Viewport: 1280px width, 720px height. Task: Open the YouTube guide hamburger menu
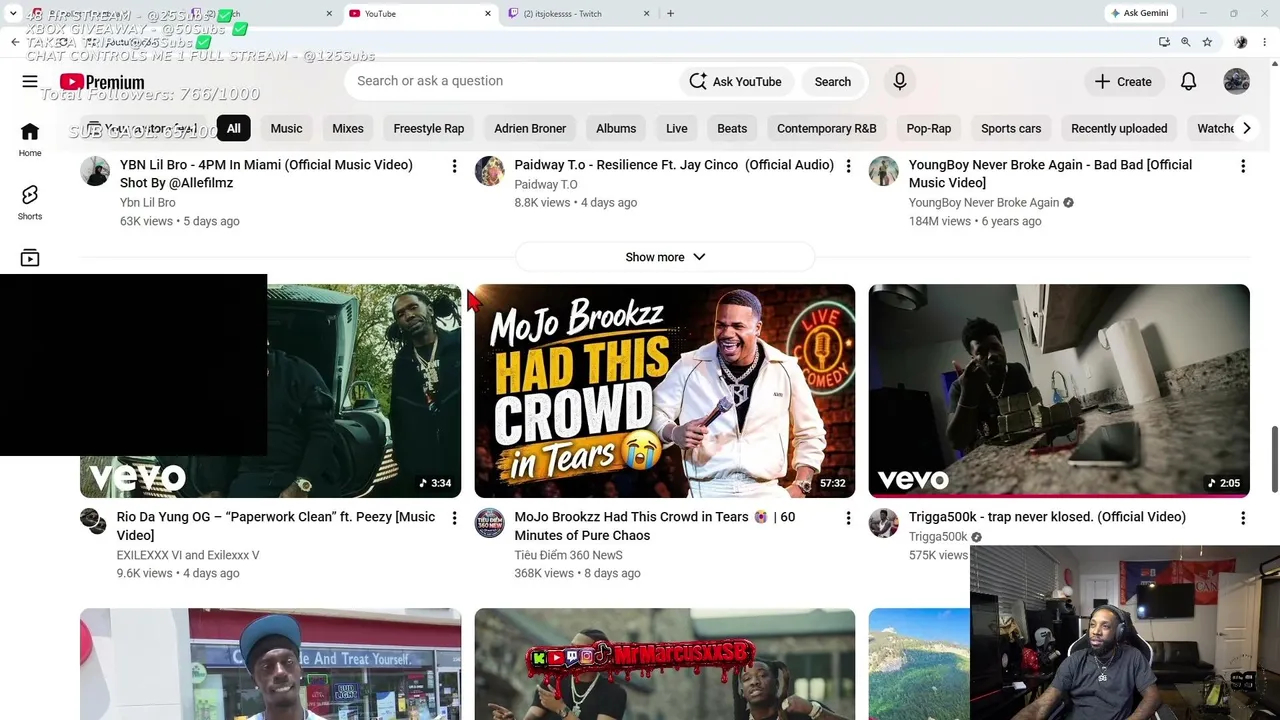pos(30,82)
